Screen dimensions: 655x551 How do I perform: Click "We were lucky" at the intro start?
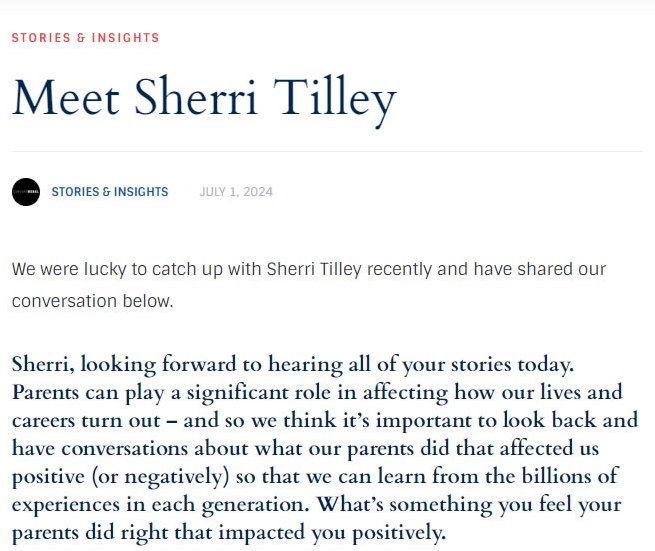[x=62, y=270]
